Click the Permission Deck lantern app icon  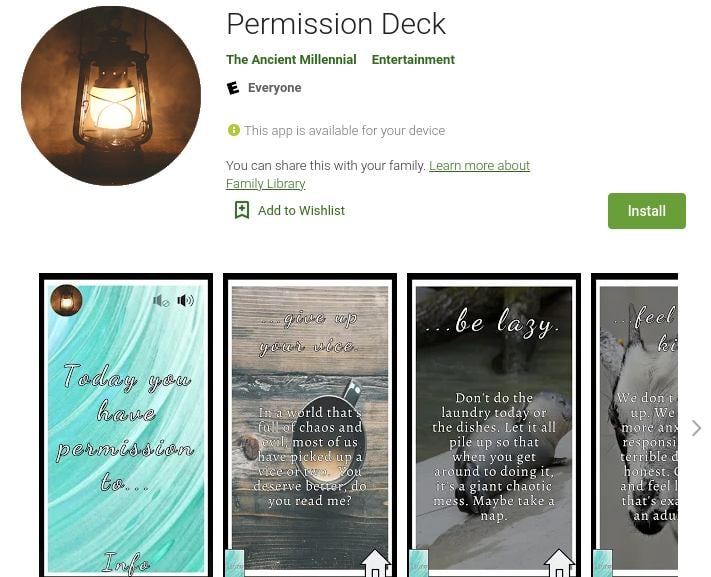tap(111, 96)
